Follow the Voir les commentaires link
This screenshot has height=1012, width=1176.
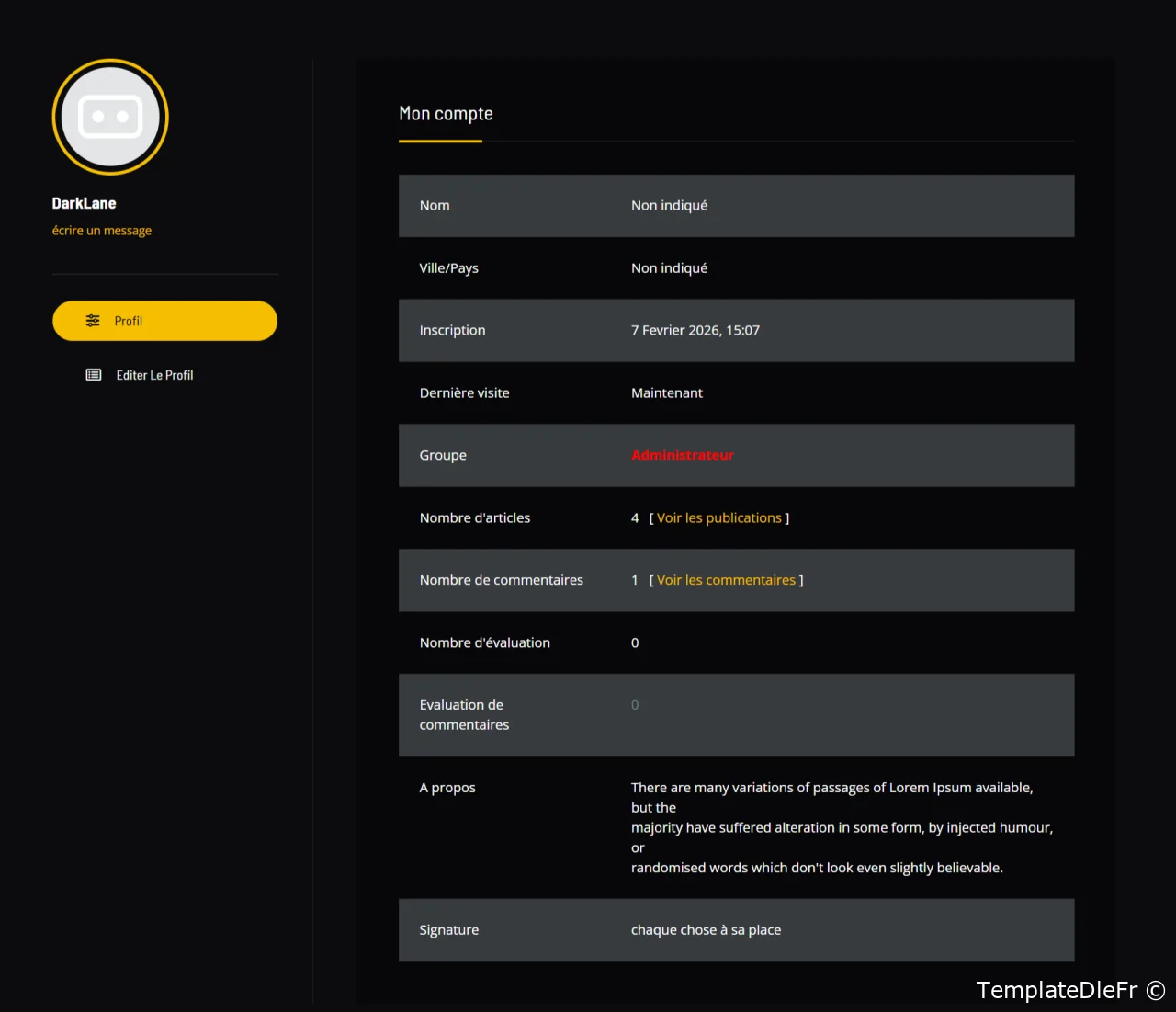tap(726, 580)
